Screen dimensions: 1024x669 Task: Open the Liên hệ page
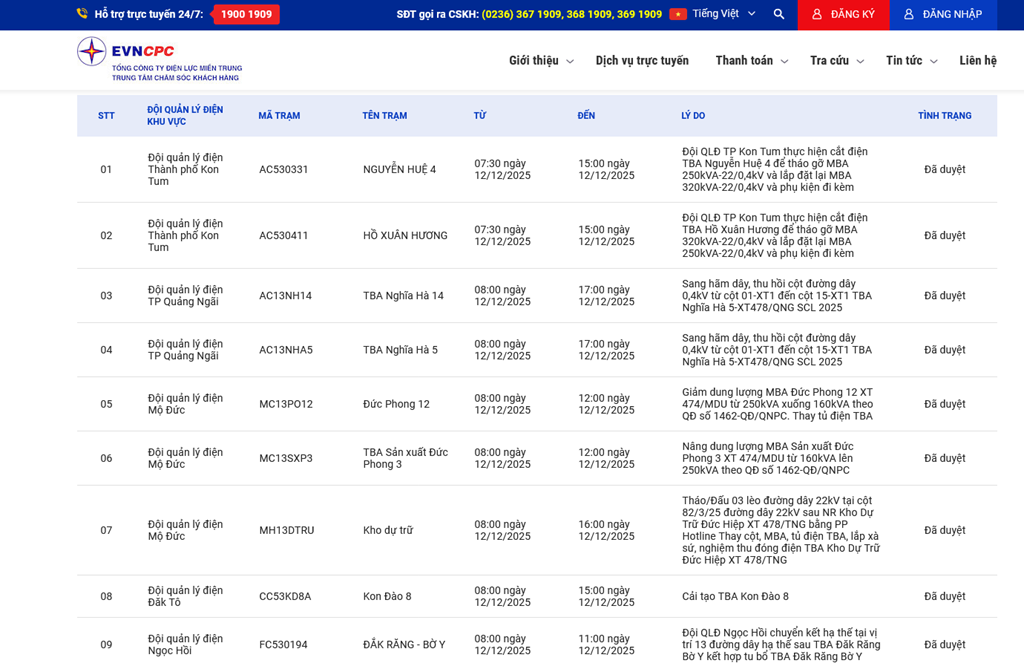coord(977,61)
